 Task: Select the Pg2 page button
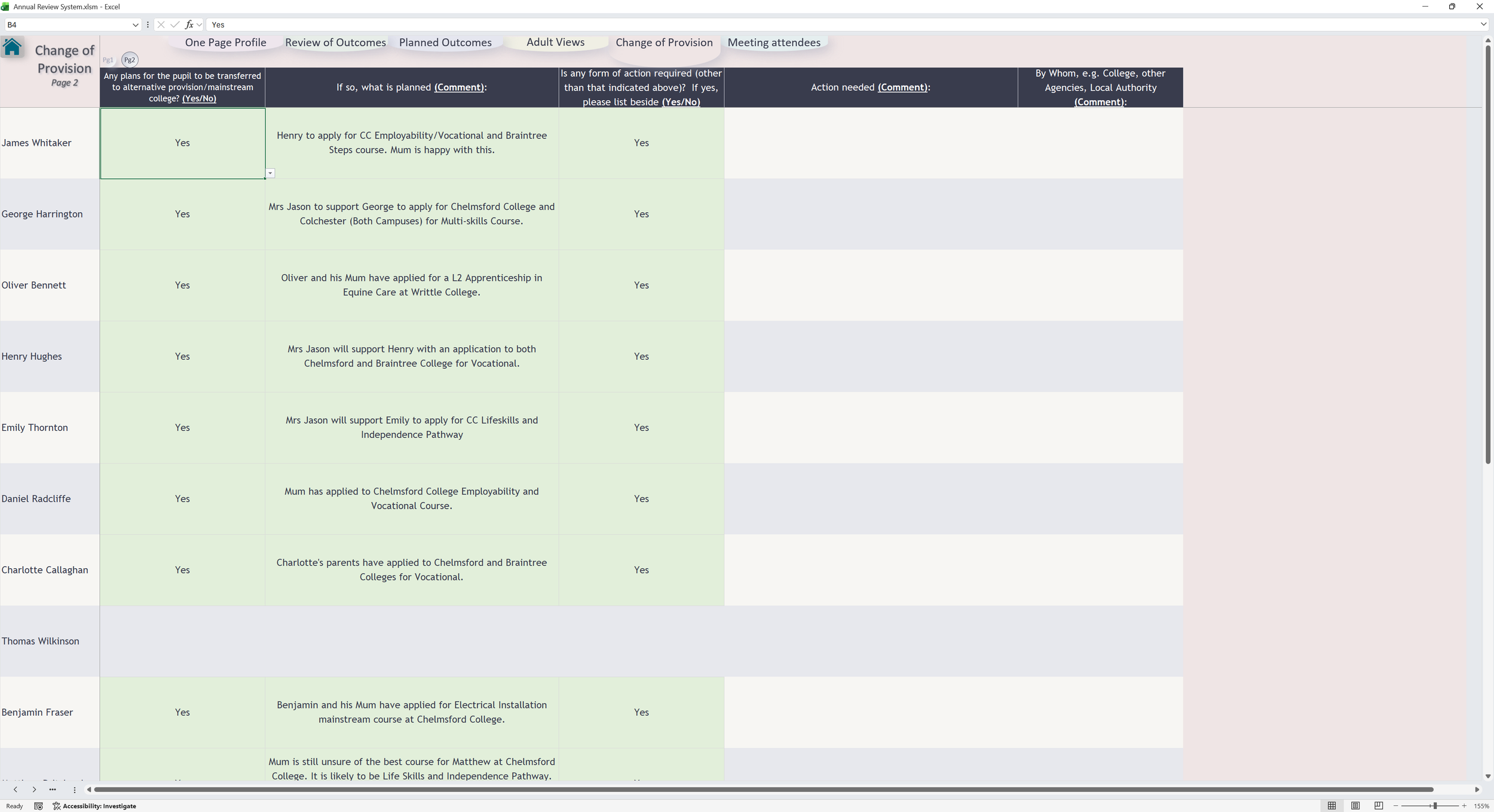(x=130, y=60)
